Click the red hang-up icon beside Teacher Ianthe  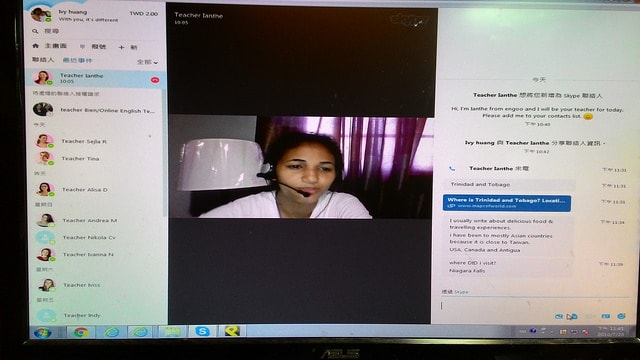155,80
